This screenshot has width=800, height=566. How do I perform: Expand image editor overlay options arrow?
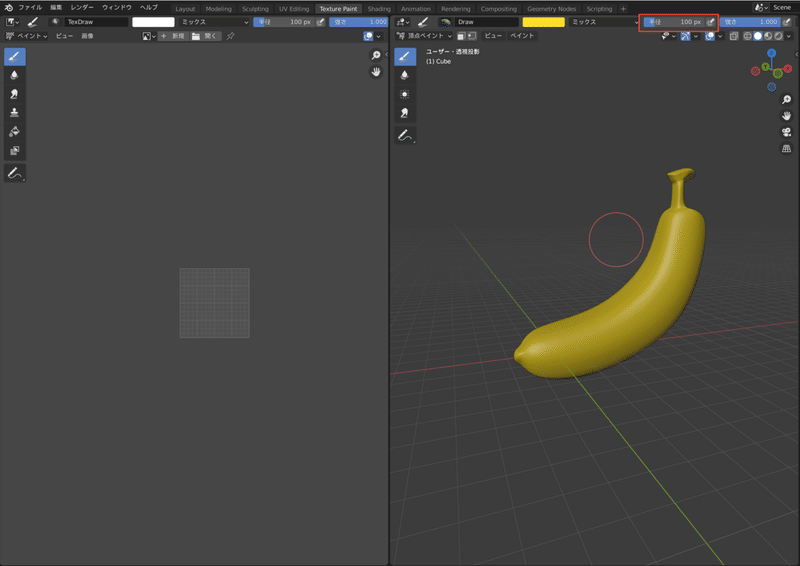click(x=379, y=36)
